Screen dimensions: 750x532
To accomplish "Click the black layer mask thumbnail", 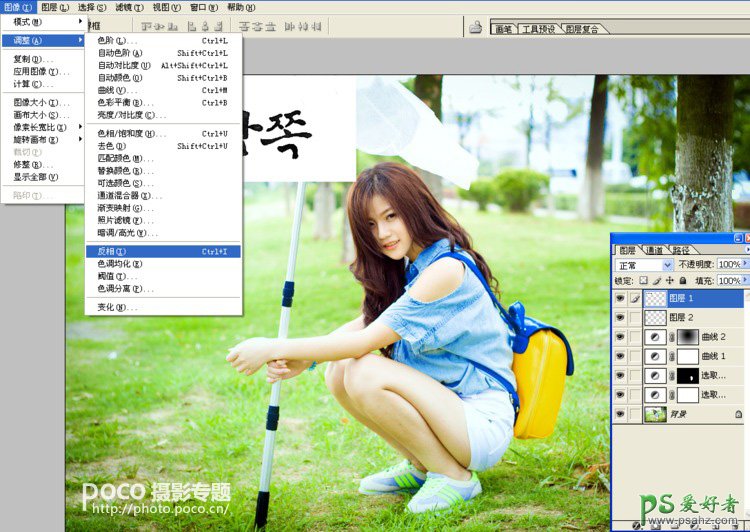I will [x=688, y=376].
